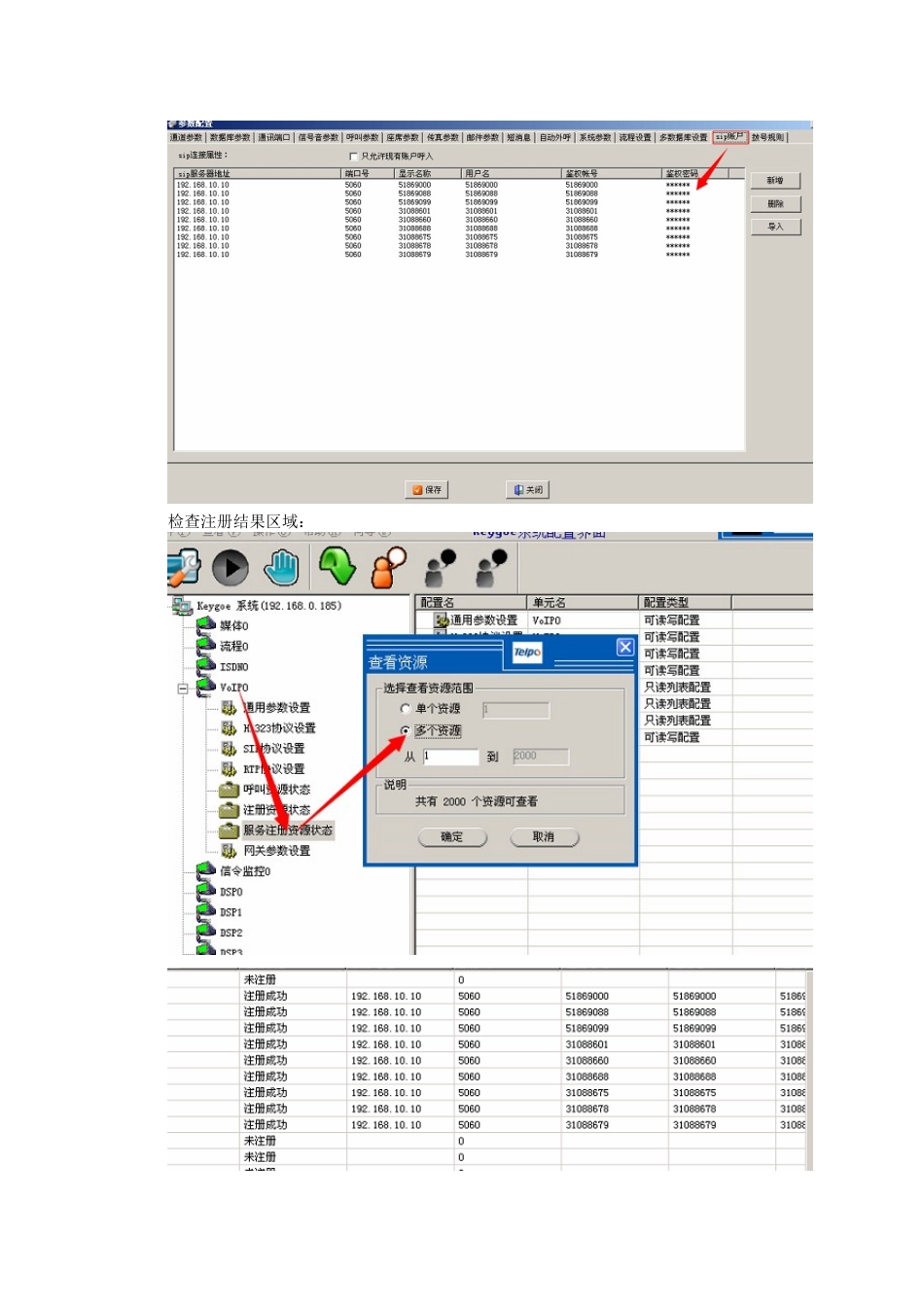Image resolution: width=924 pixels, height=1307 pixels.
Task: Select the 多个资源 radio button
Action: [x=406, y=730]
